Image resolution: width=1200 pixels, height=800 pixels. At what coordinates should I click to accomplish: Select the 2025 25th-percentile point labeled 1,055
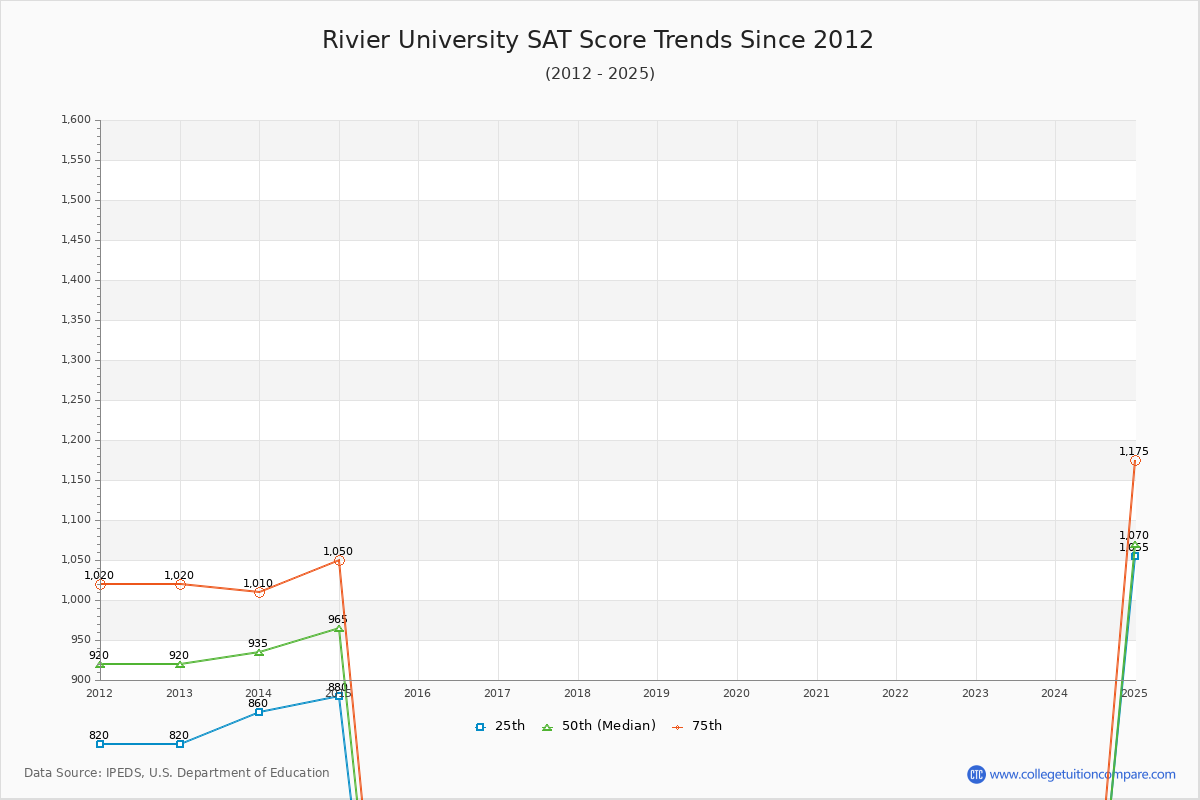pyautogui.click(x=1135, y=556)
